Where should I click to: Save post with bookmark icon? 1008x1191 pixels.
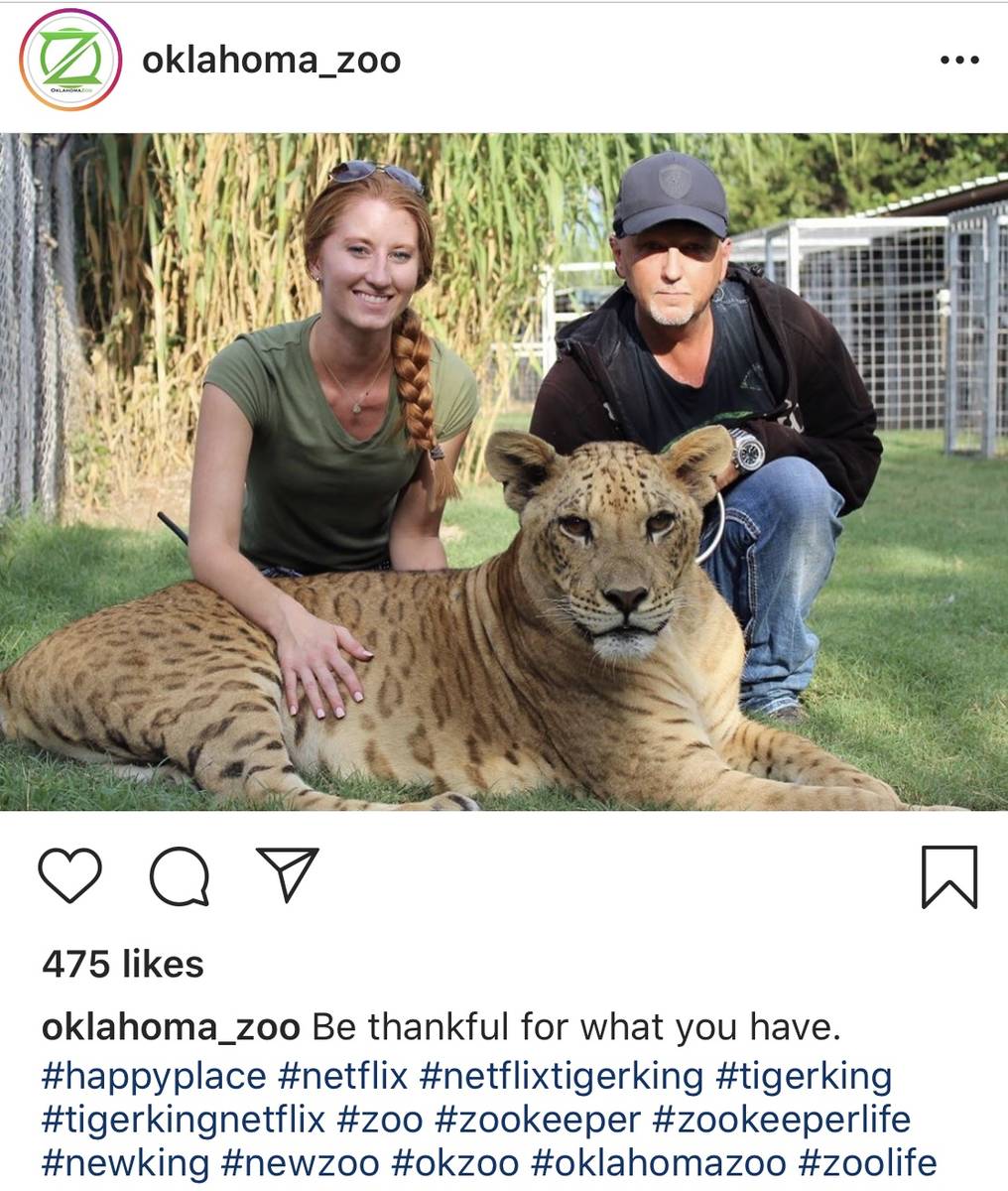pyautogui.click(x=949, y=876)
